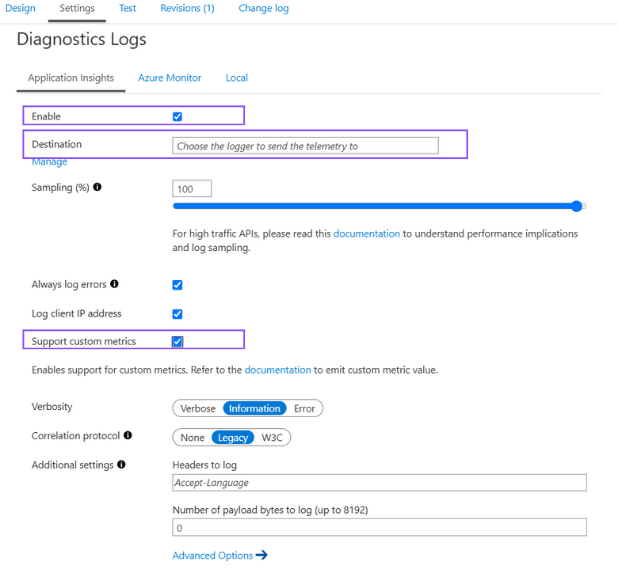The image size is (619, 570).
Task: Click the Sampling slider handle
Action: coord(577,206)
